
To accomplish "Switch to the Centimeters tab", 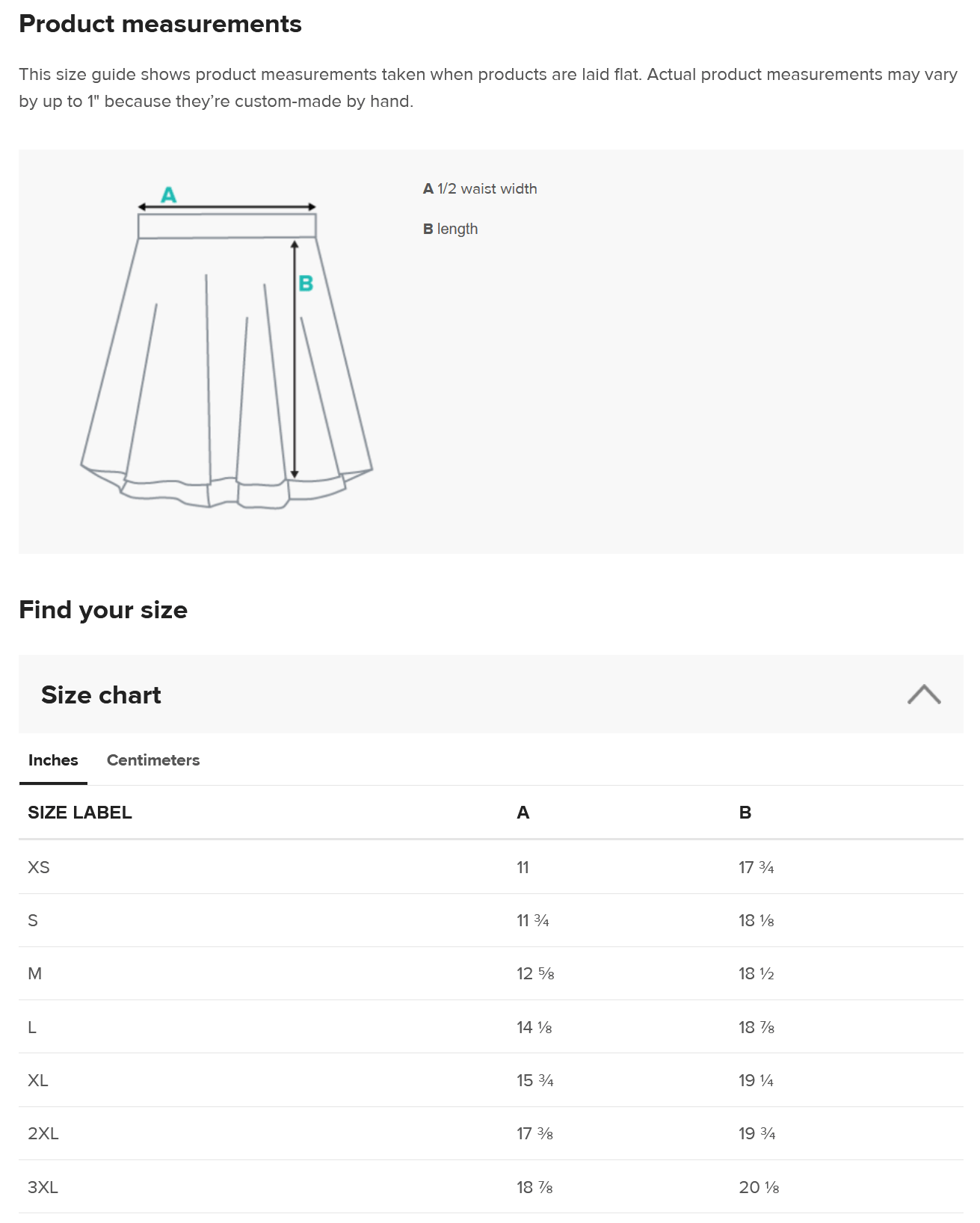I will pyautogui.click(x=153, y=760).
